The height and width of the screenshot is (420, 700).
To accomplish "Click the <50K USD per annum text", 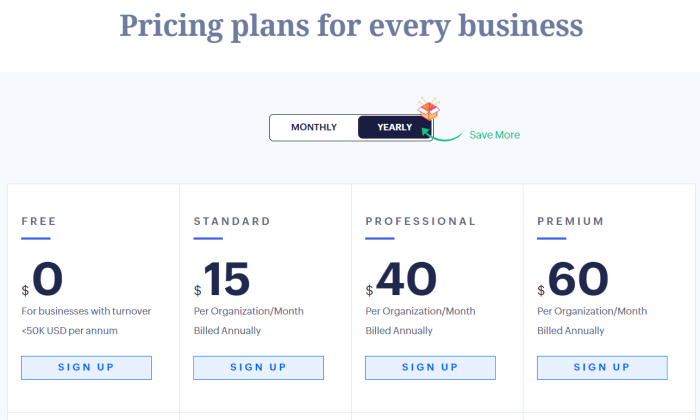I will 69,331.
